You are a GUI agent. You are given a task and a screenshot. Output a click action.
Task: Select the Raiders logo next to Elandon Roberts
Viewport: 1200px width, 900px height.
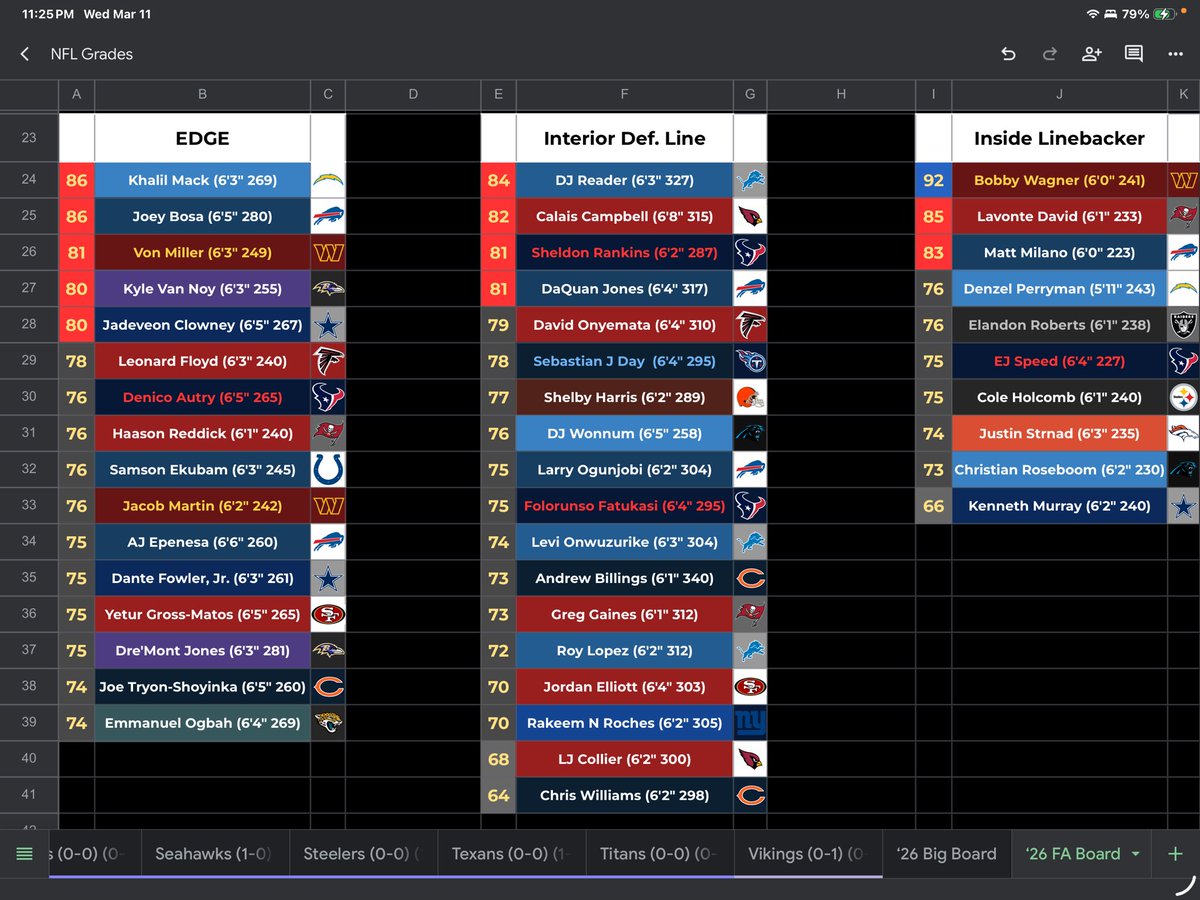tap(1184, 325)
